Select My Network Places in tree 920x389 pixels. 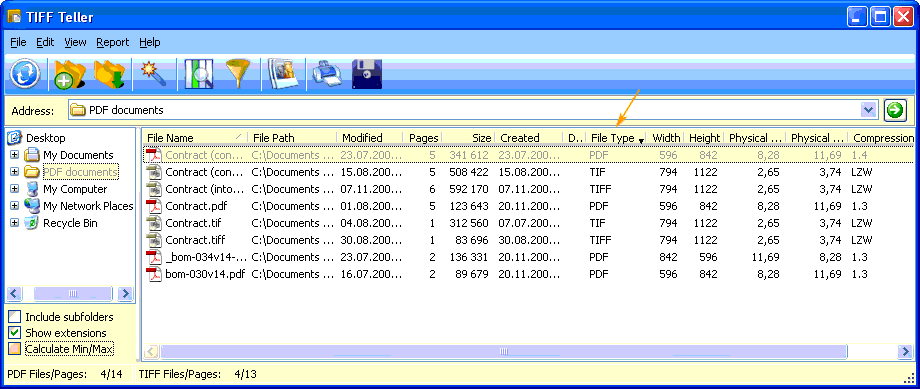coord(88,206)
